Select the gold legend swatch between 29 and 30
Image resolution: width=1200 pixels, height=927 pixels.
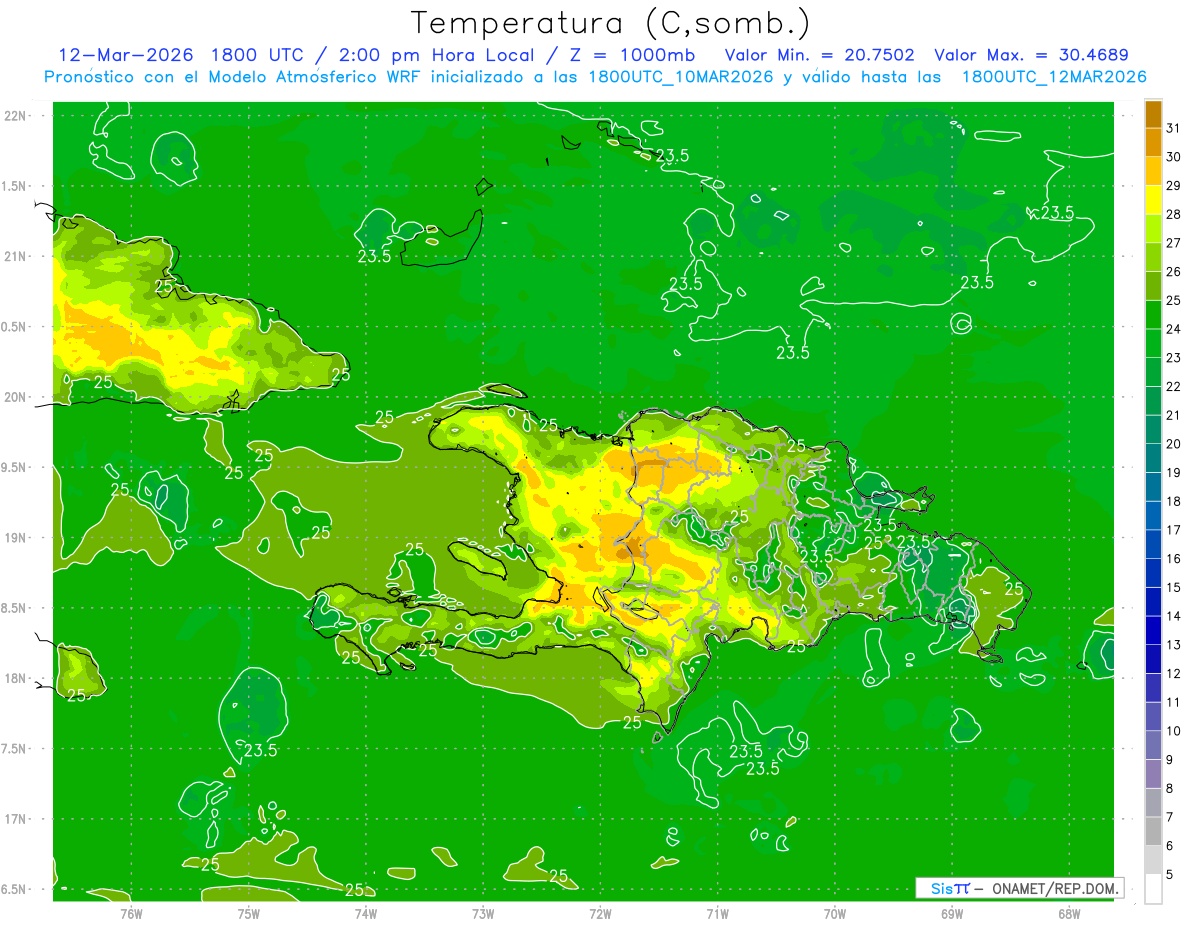pyautogui.click(x=1153, y=171)
